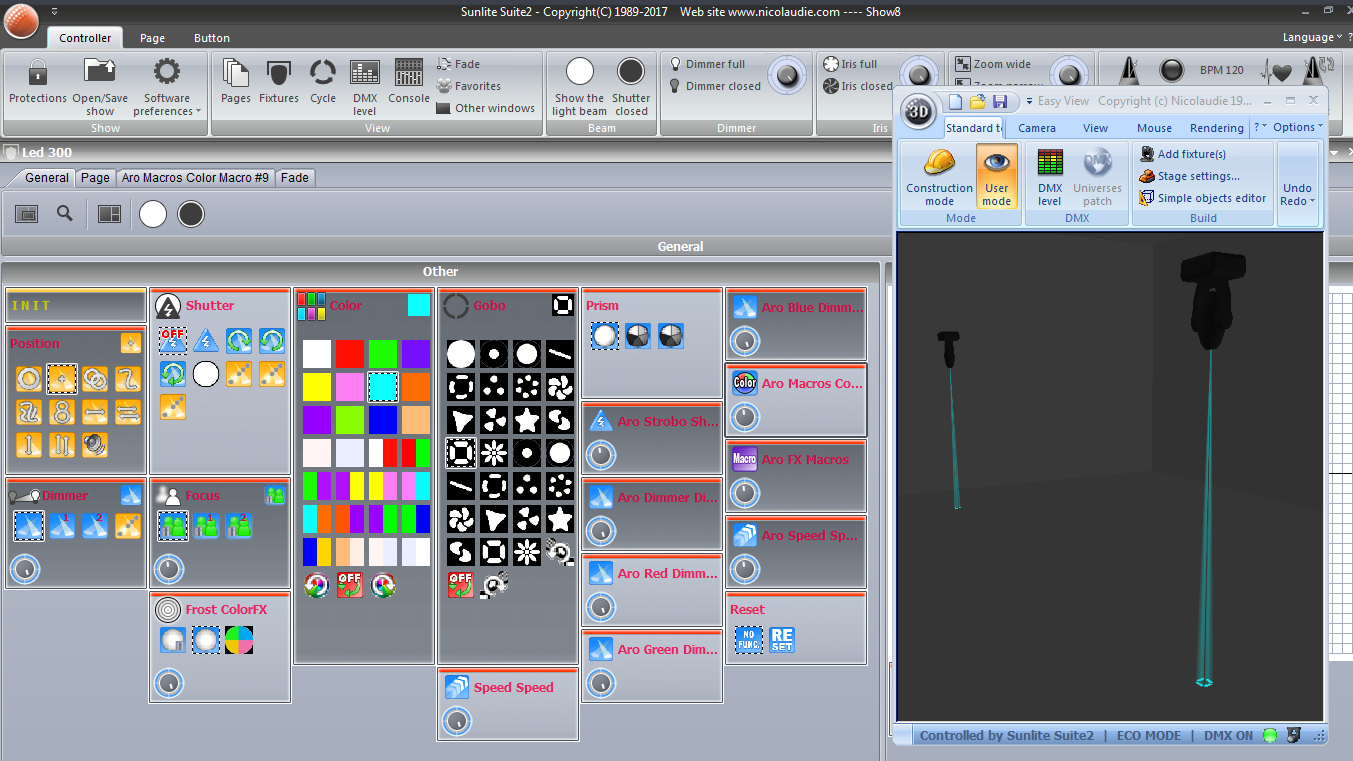
Task: Click DMX ON status in 3D window
Action: pos(1228,736)
